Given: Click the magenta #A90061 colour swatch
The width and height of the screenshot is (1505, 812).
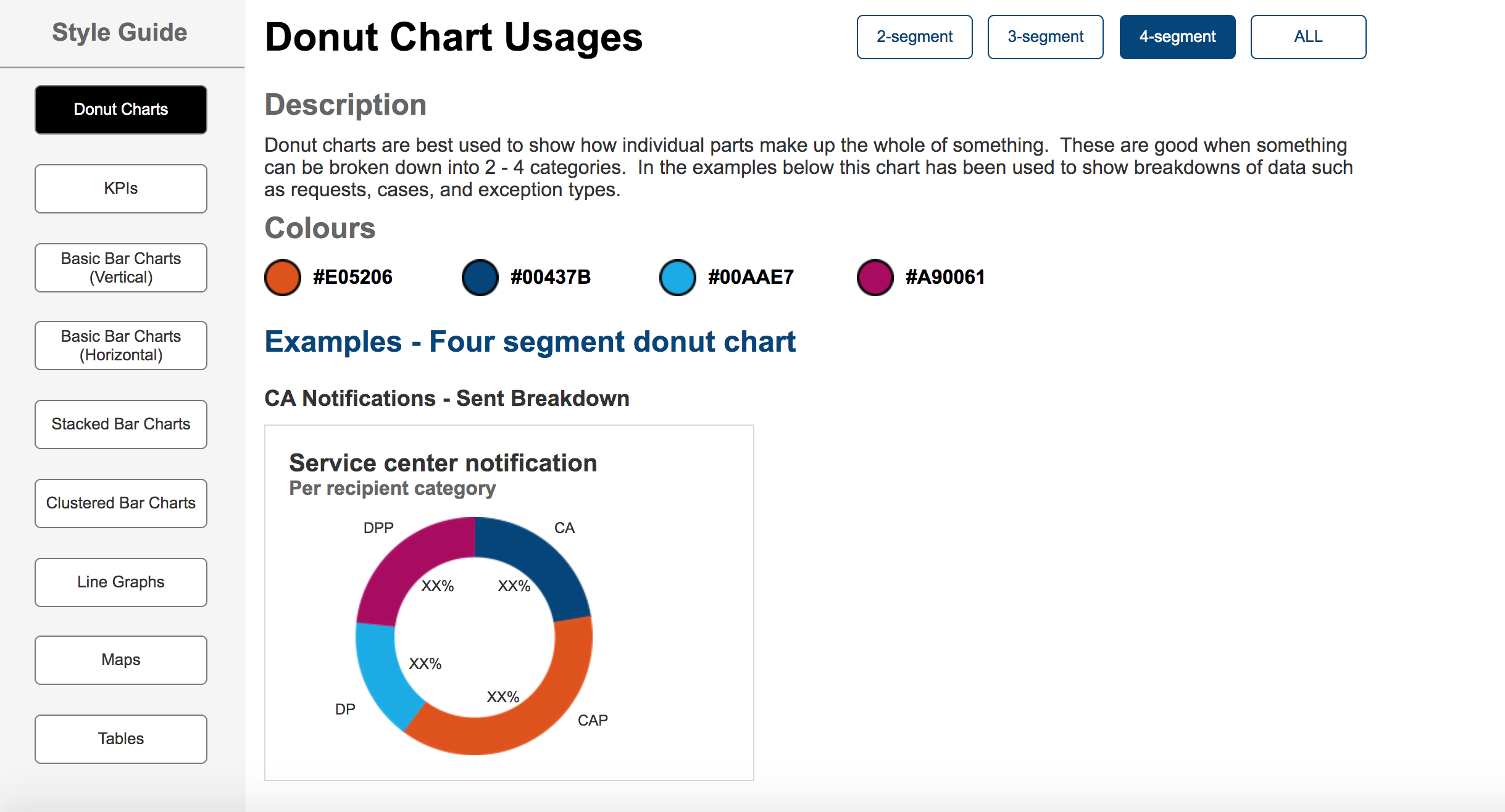Looking at the screenshot, I should (x=875, y=278).
